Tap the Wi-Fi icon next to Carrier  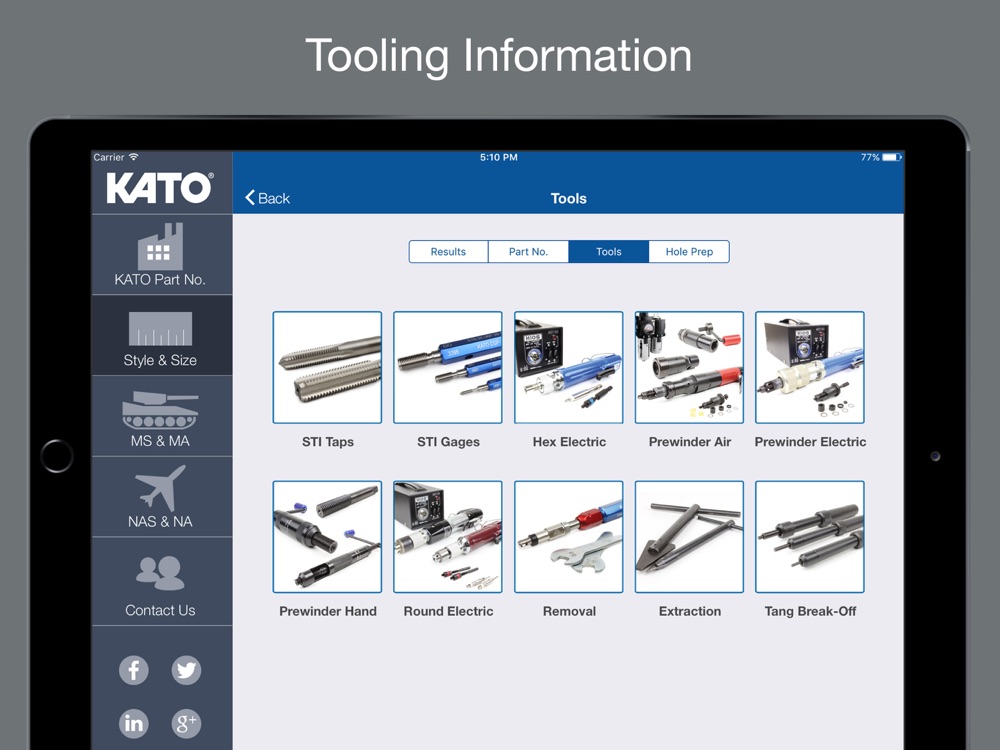coord(133,157)
